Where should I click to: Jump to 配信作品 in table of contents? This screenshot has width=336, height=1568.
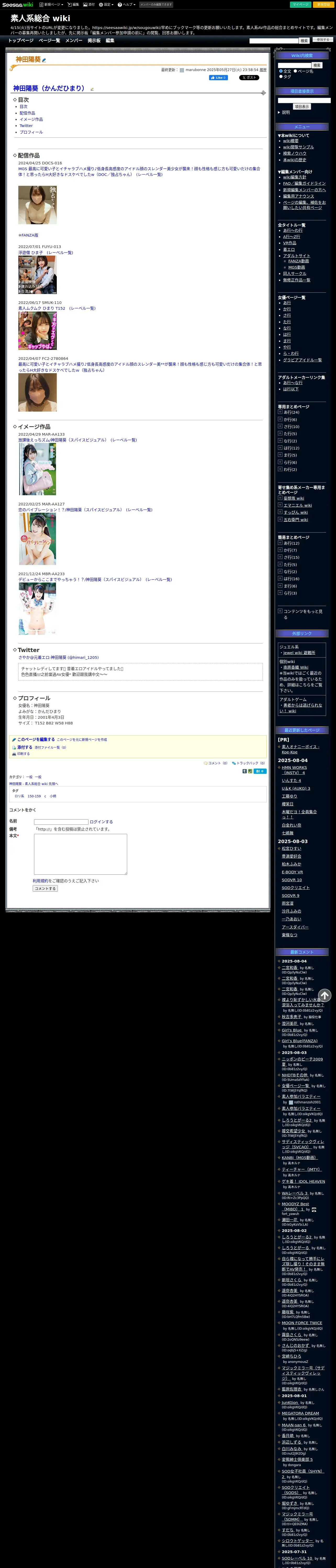point(27,113)
